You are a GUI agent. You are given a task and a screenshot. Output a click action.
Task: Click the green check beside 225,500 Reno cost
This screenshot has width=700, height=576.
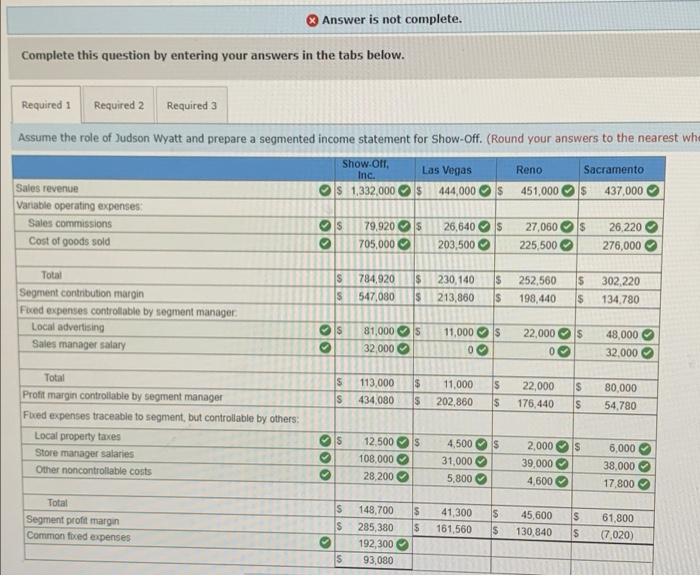click(x=567, y=245)
